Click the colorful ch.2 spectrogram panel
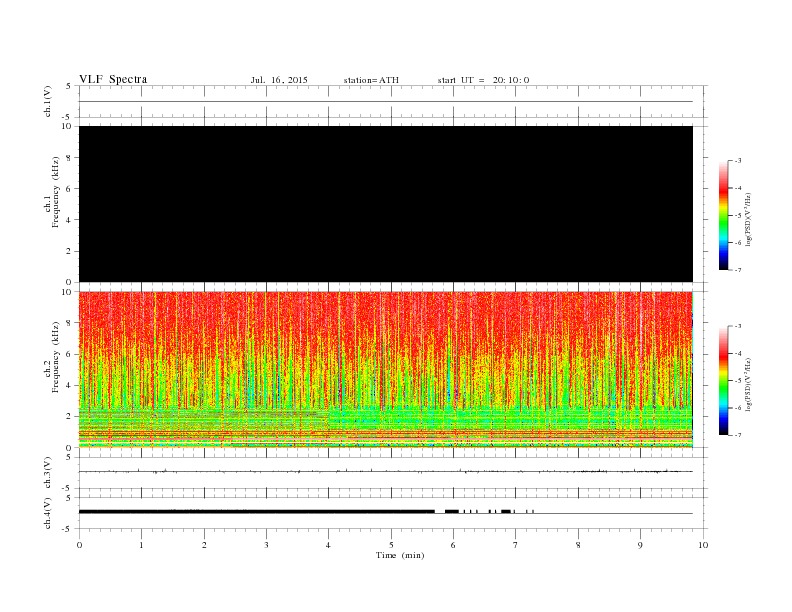The width and height of the screenshot is (792, 612). click(x=386, y=370)
